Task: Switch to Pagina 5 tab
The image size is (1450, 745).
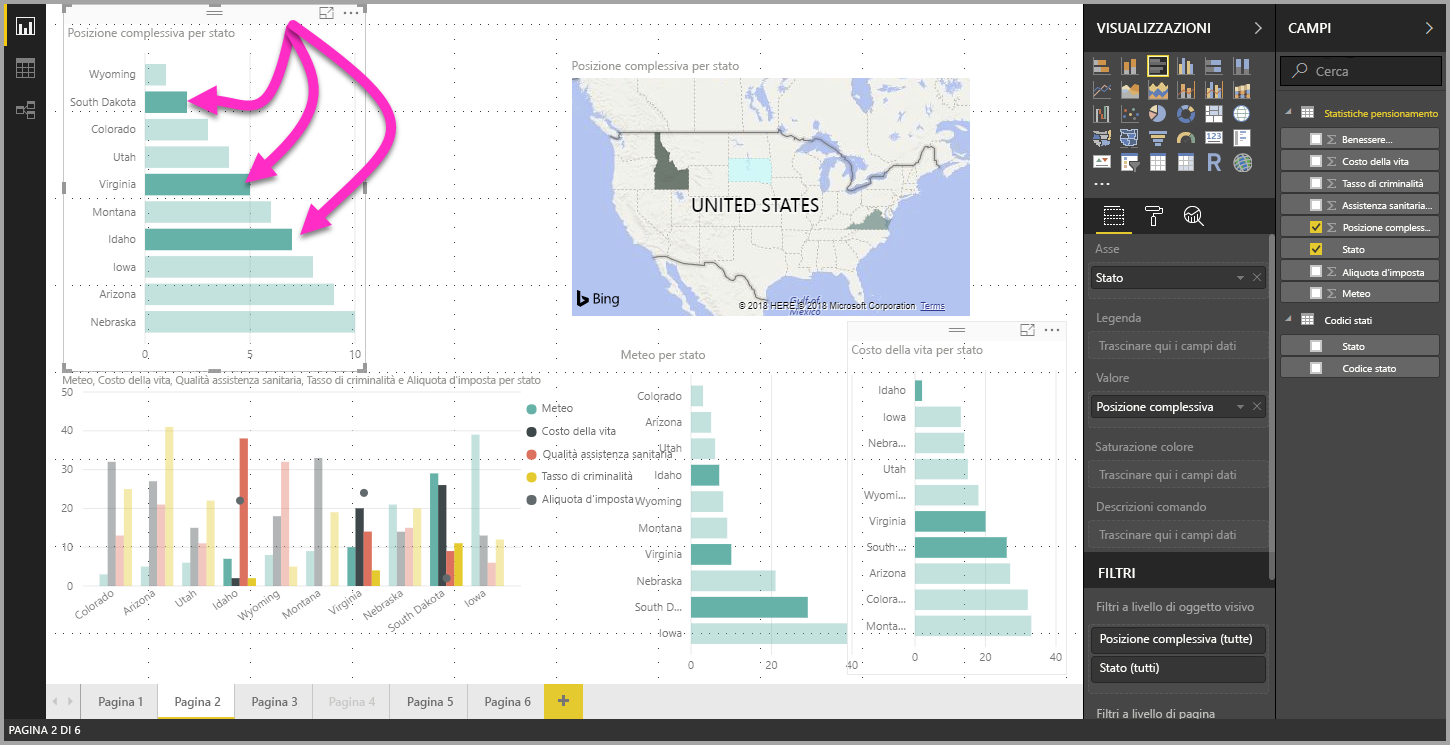Action: click(x=429, y=702)
